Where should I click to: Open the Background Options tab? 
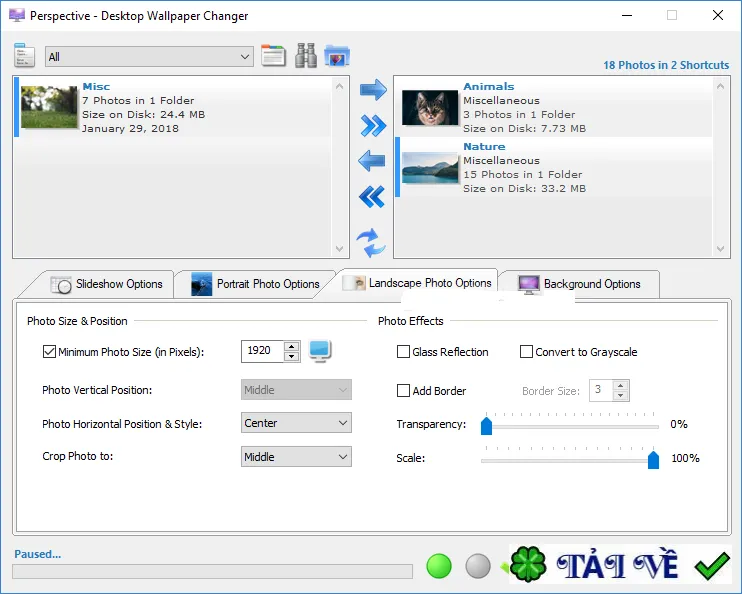[579, 284]
